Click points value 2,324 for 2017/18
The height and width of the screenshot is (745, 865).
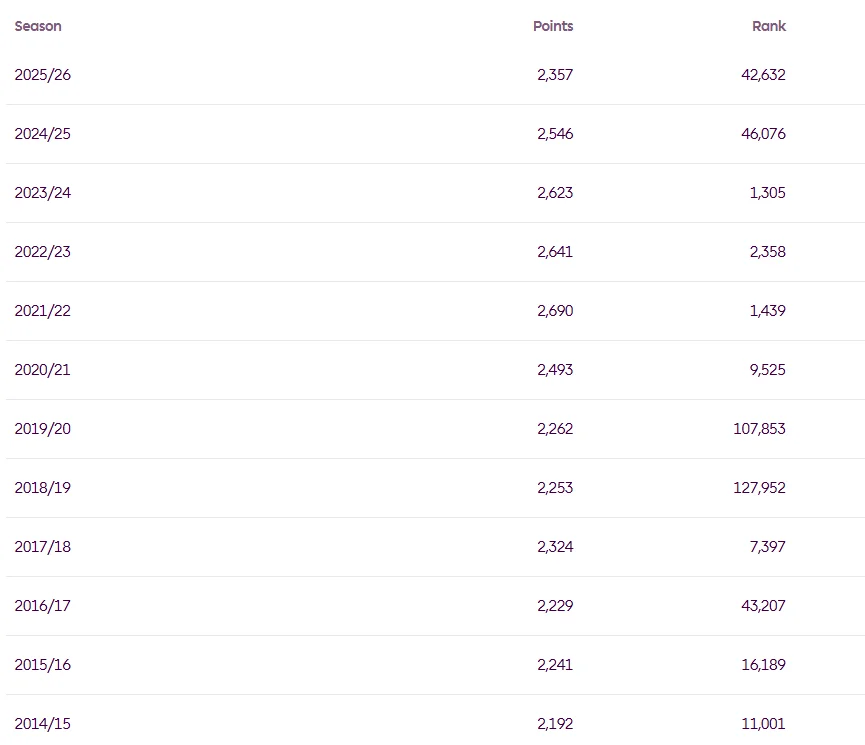click(555, 547)
